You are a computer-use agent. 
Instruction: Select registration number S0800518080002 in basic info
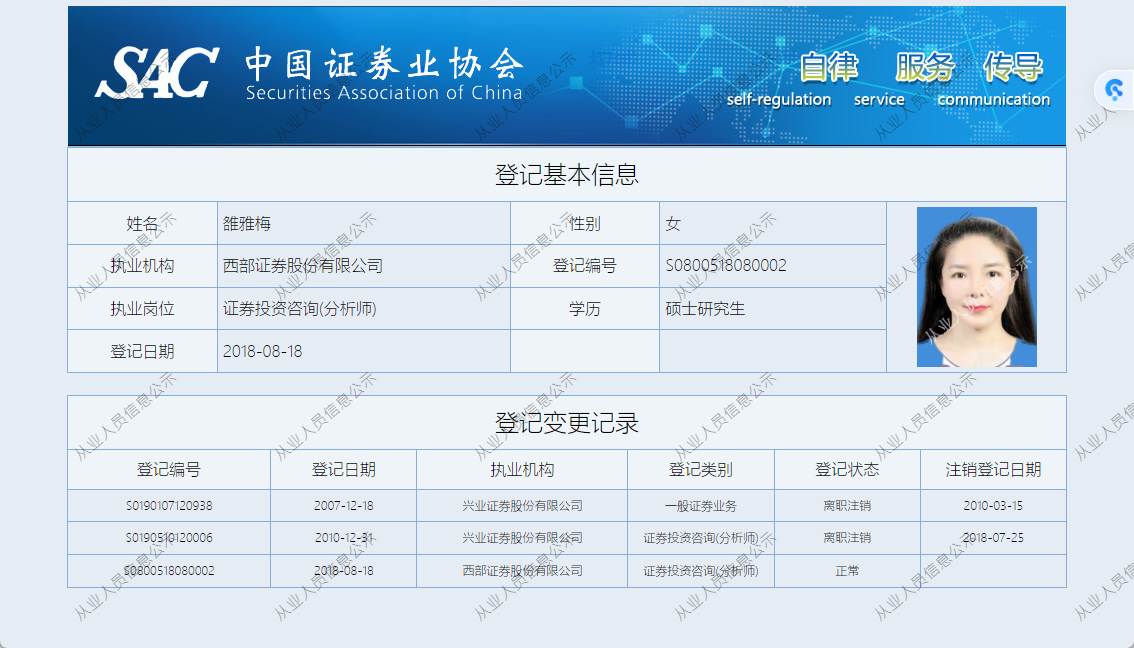point(726,265)
